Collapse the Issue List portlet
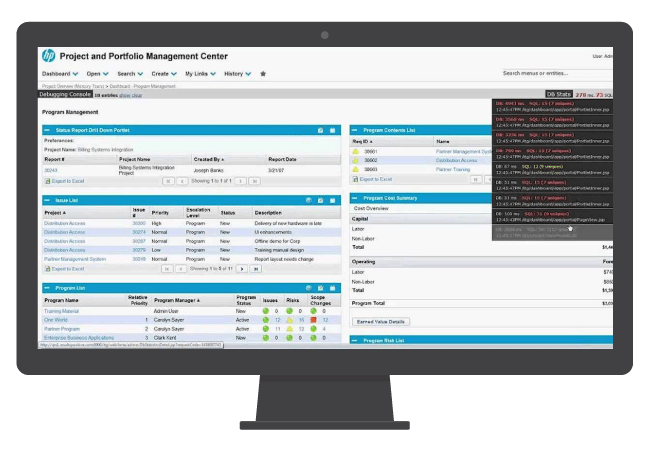 click(47, 200)
